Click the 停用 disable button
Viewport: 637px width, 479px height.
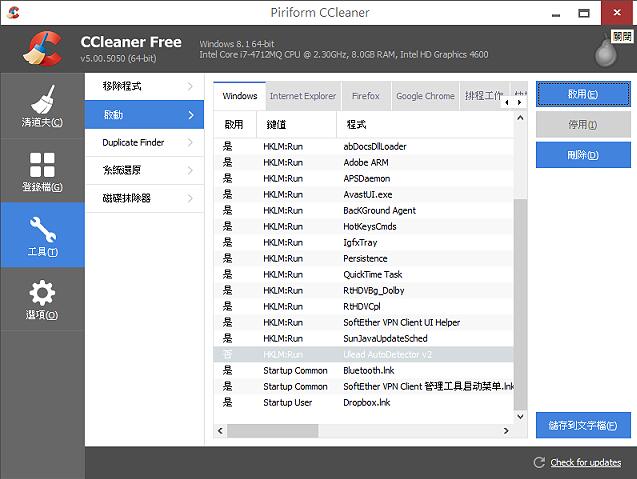click(583, 124)
